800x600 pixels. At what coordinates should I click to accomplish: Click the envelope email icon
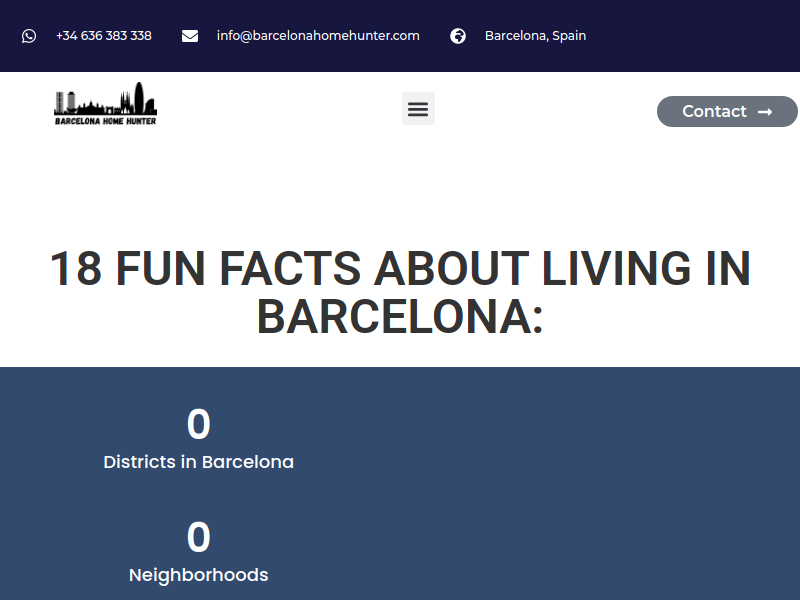(190, 36)
